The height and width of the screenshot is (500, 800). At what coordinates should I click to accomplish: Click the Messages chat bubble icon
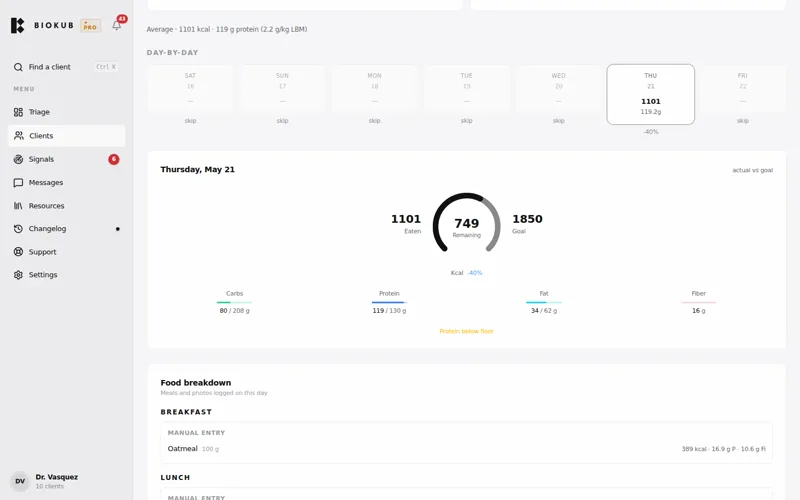(18, 183)
